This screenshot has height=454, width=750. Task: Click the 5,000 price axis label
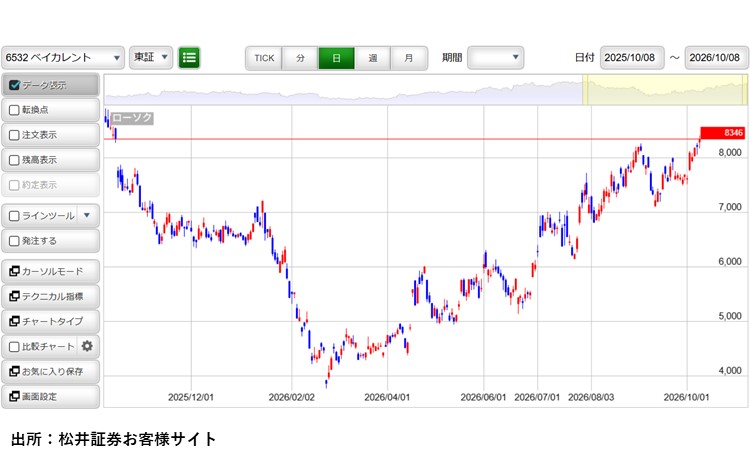[x=730, y=316]
